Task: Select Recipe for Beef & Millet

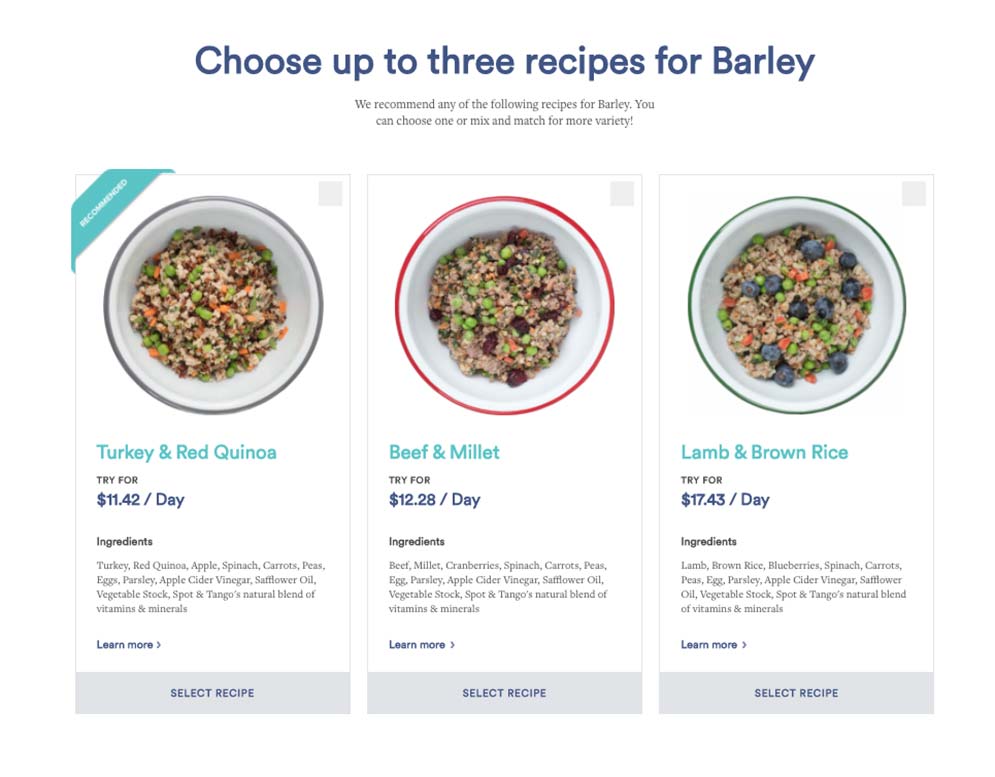Action: pyautogui.click(x=504, y=693)
